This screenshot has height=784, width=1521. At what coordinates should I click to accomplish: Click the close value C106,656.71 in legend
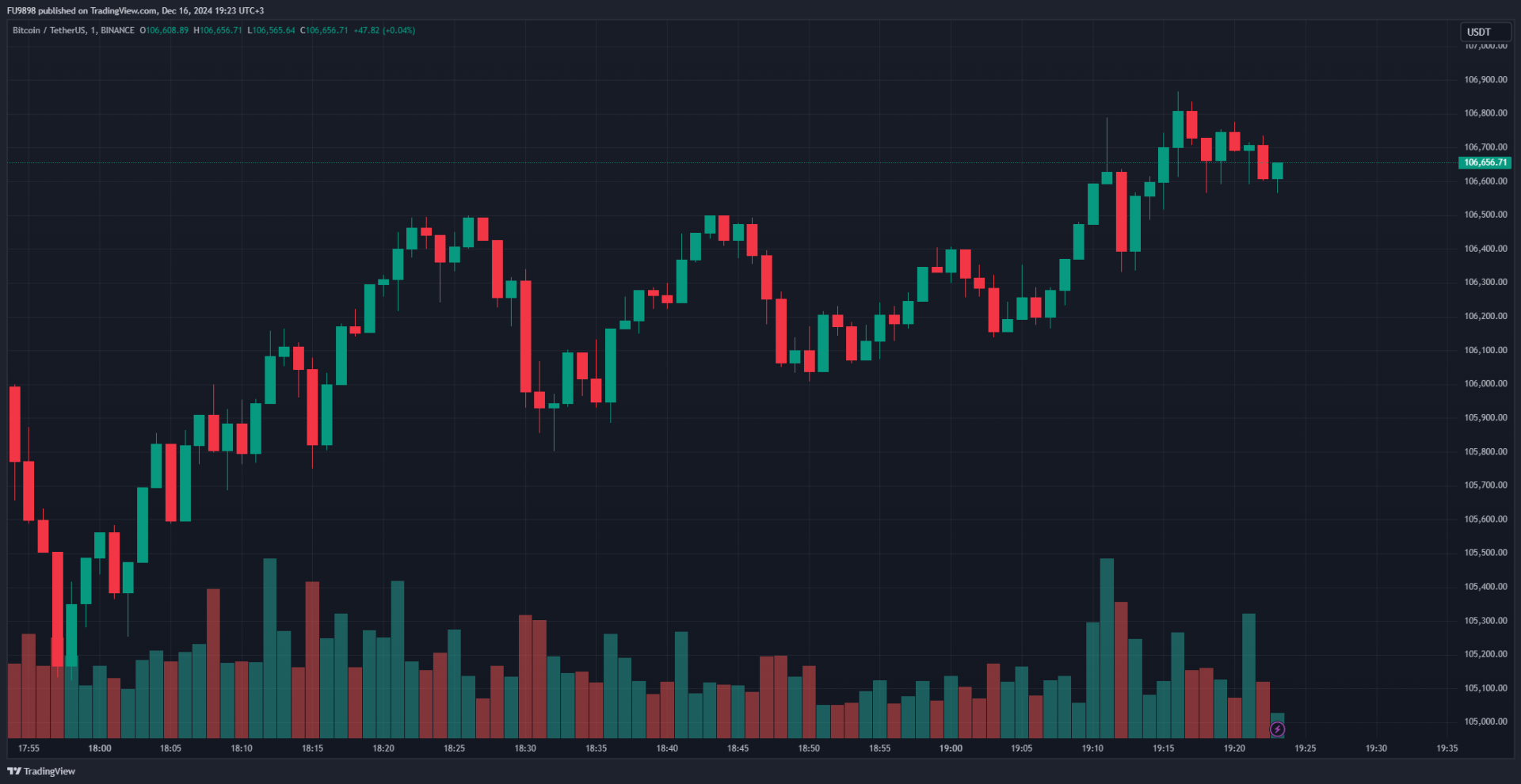click(324, 30)
